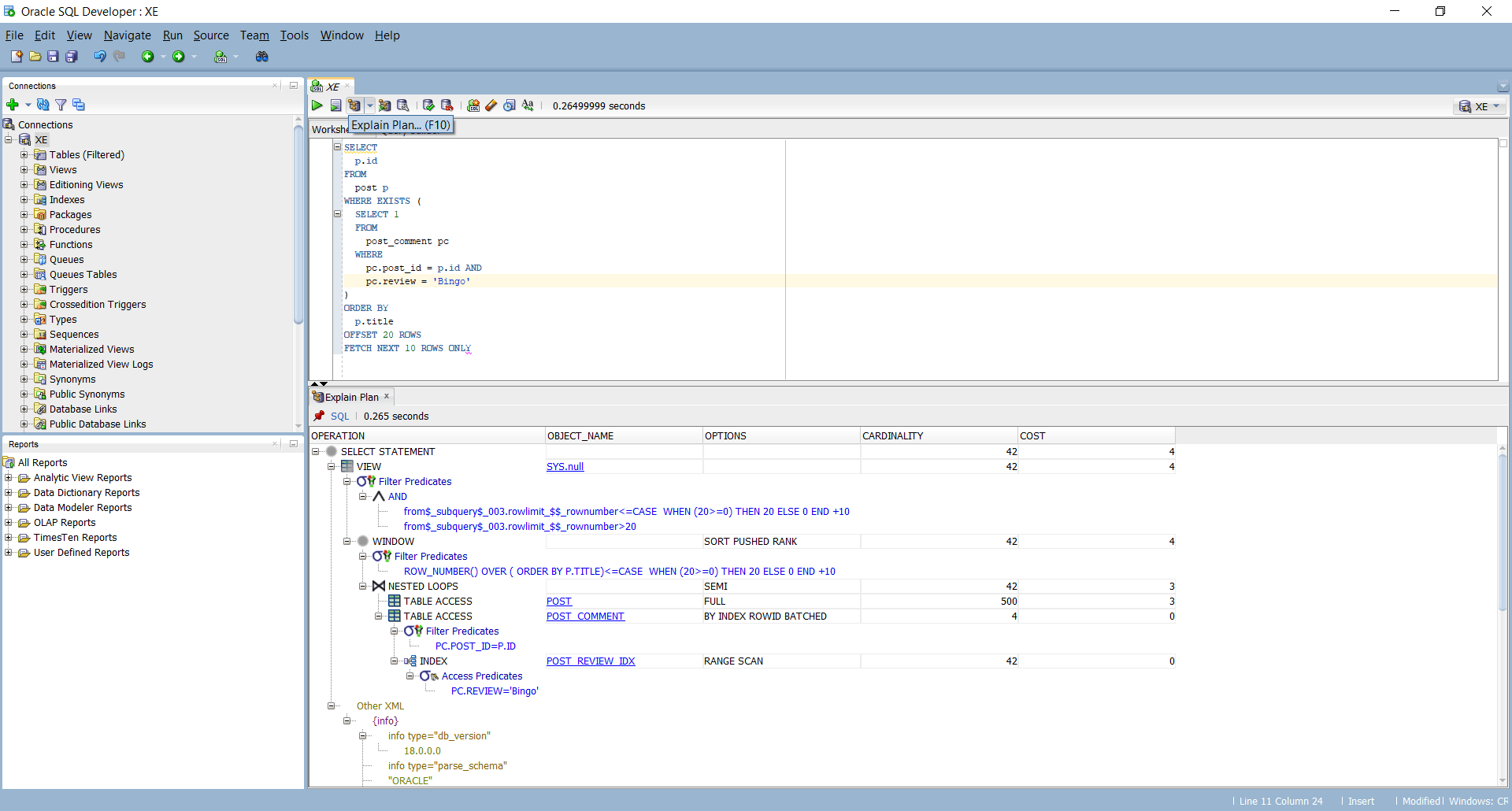Image resolution: width=1512 pixels, height=811 pixels.
Task: Clear the worksheet with the eraser icon
Action: pos(491,106)
